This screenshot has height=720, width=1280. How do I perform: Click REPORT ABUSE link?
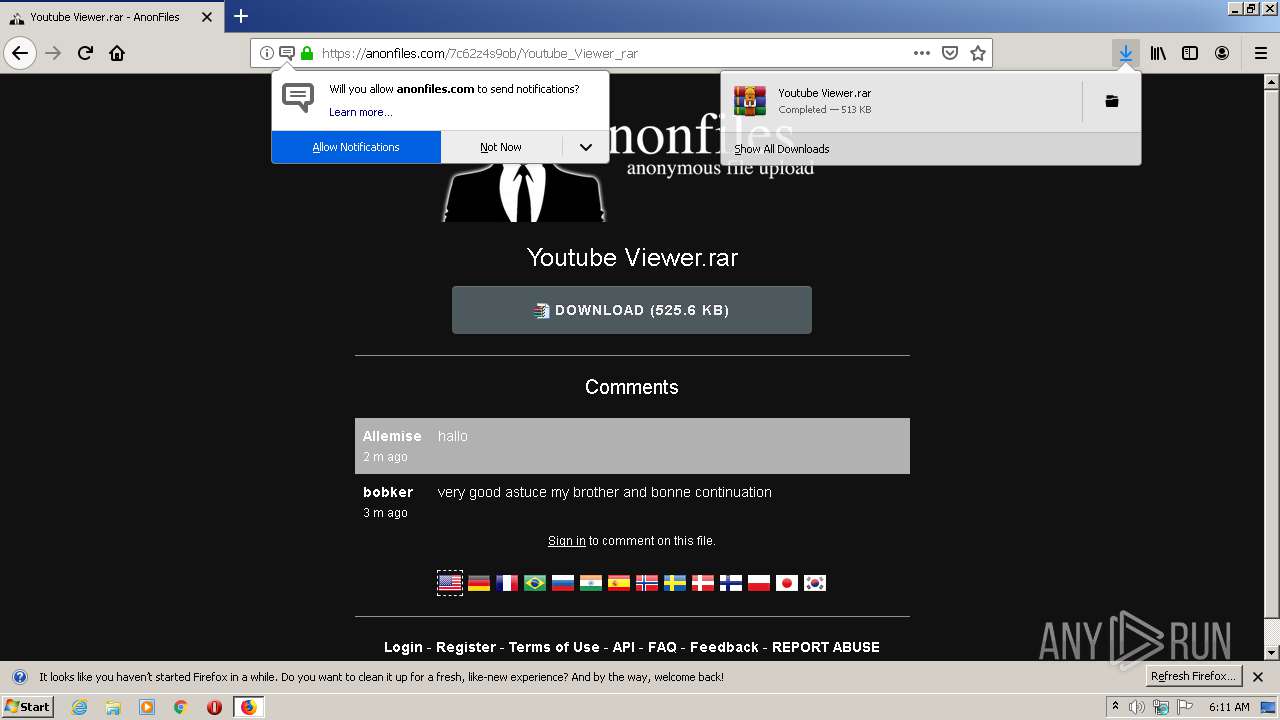[826, 647]
